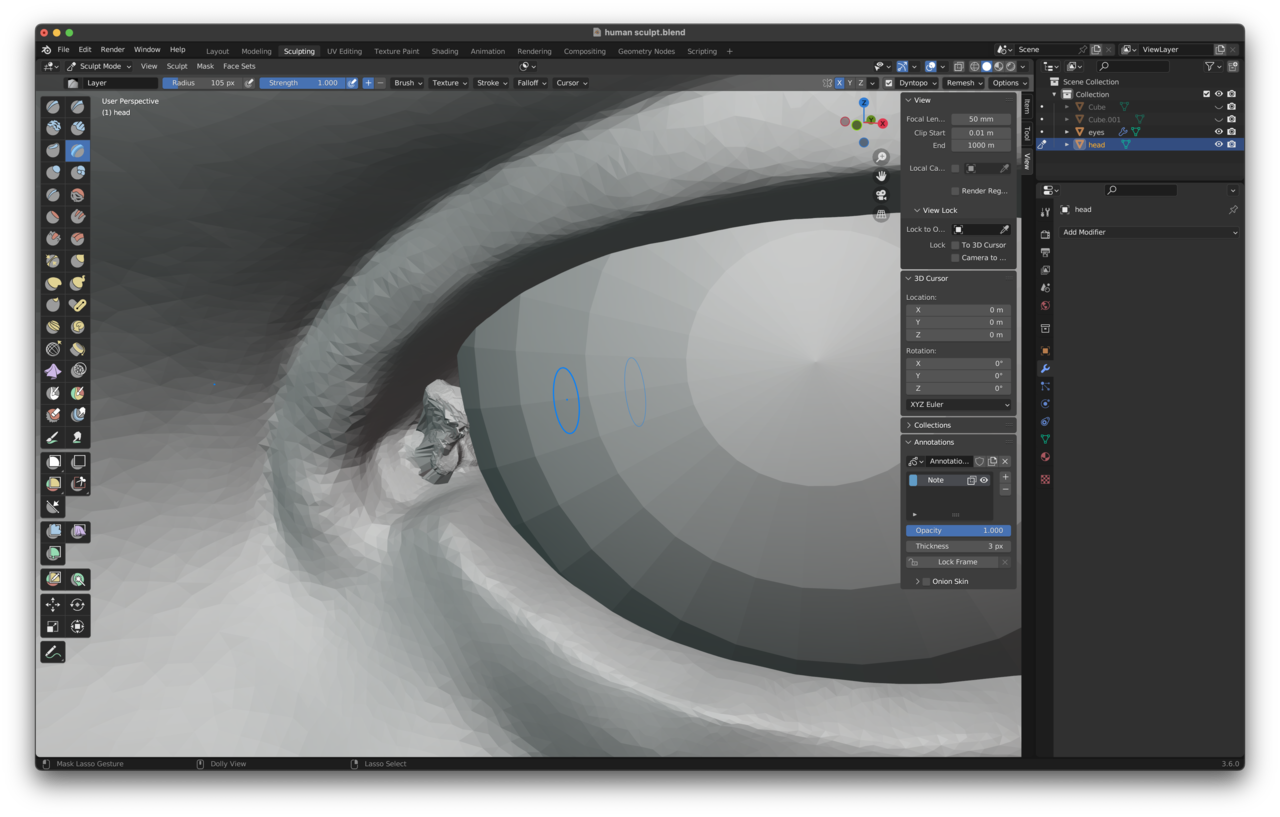Click the Annotate pencil tool in toolbar
The width and height of the screenshot is (1280, 817).
53,652
